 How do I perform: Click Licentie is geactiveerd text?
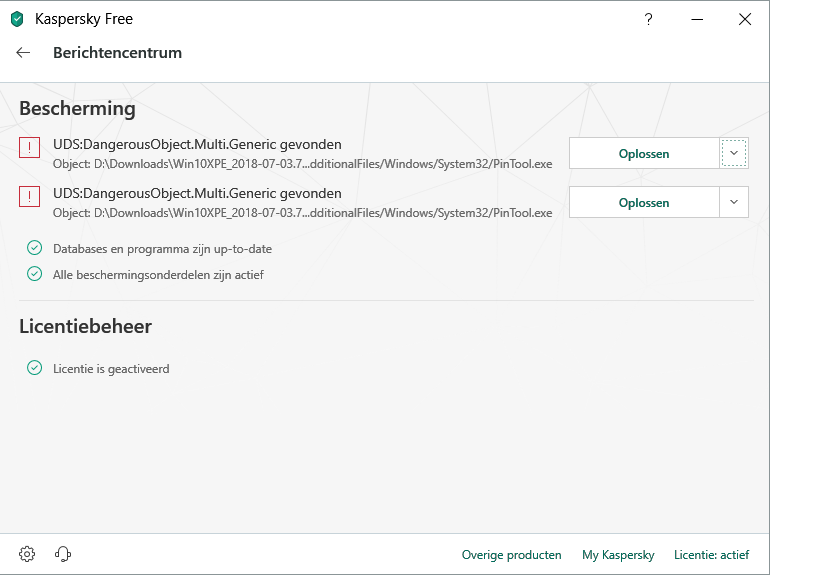pos(111,369)
